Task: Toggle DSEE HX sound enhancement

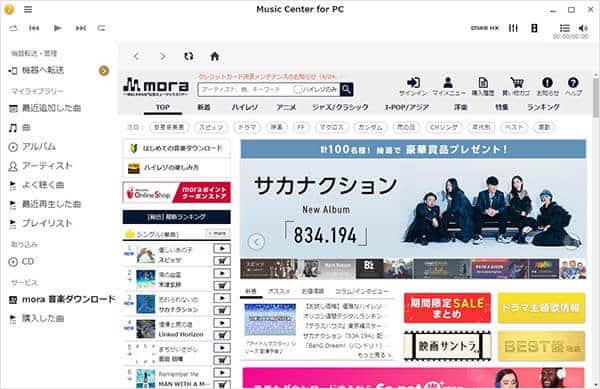Action: pos(484,28)
